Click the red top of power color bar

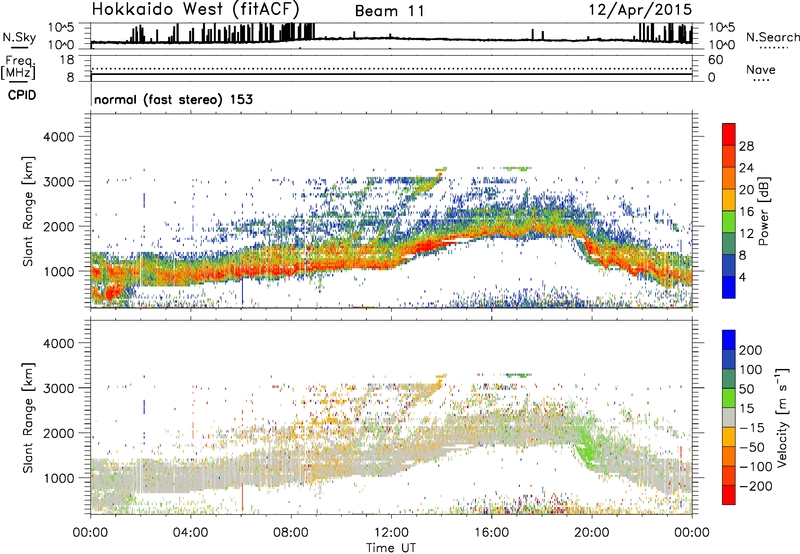click(729, 132)
